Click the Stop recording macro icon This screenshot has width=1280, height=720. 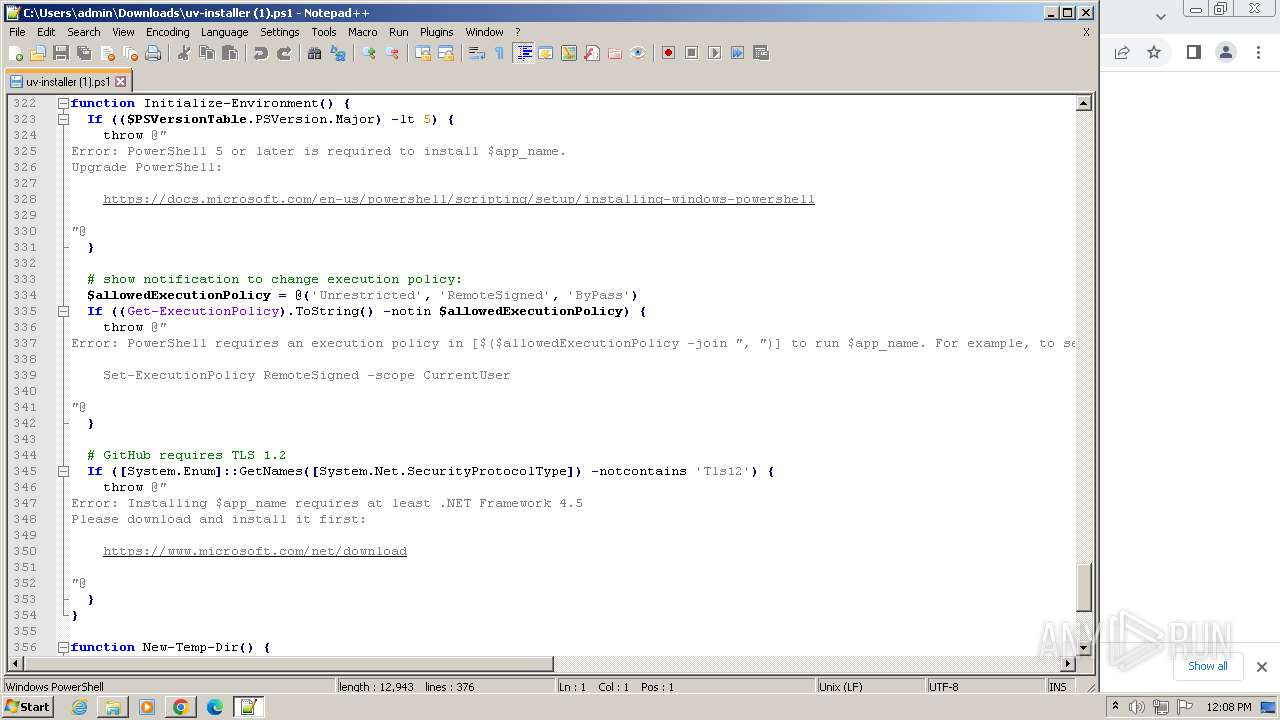691,53
